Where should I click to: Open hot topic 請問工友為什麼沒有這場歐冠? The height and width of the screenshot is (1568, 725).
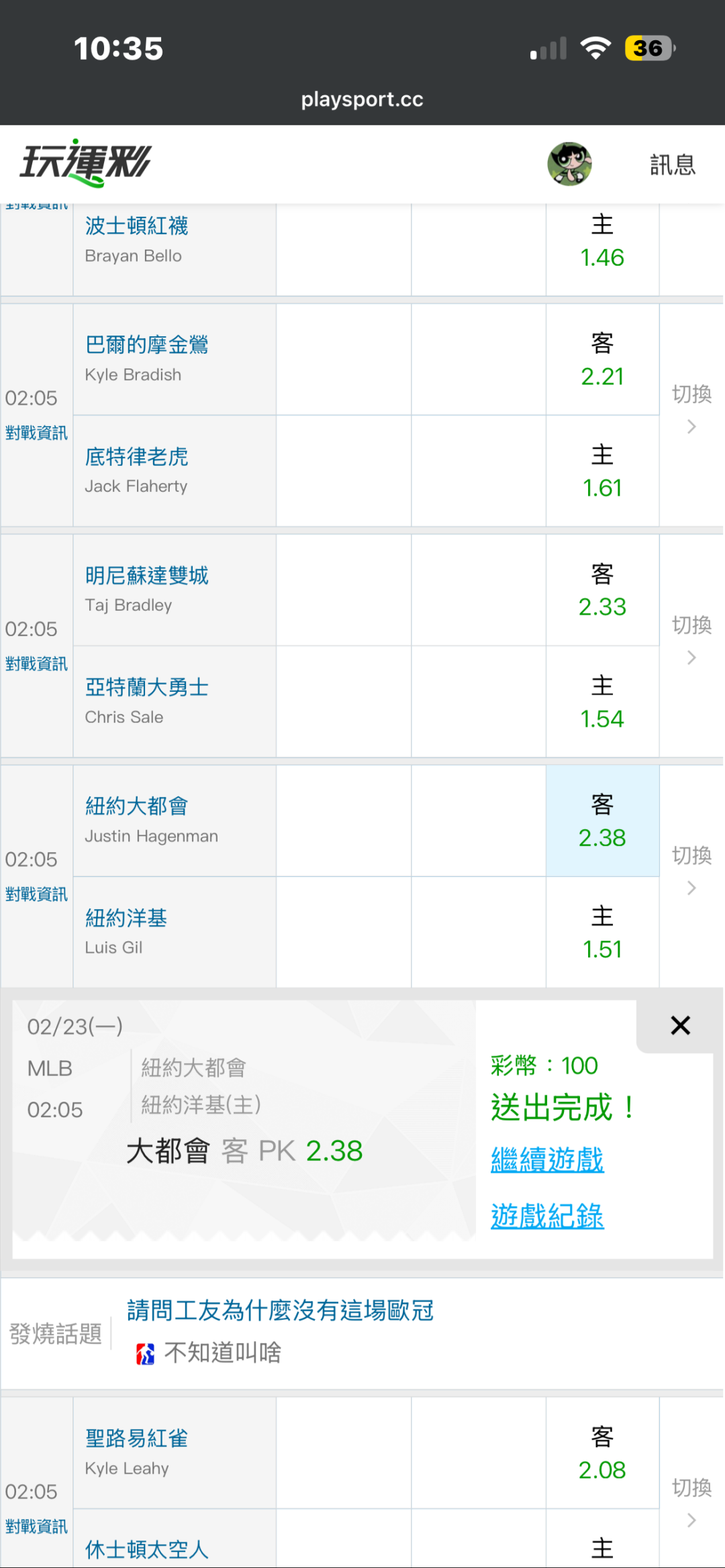click(x=280, y=1310)
